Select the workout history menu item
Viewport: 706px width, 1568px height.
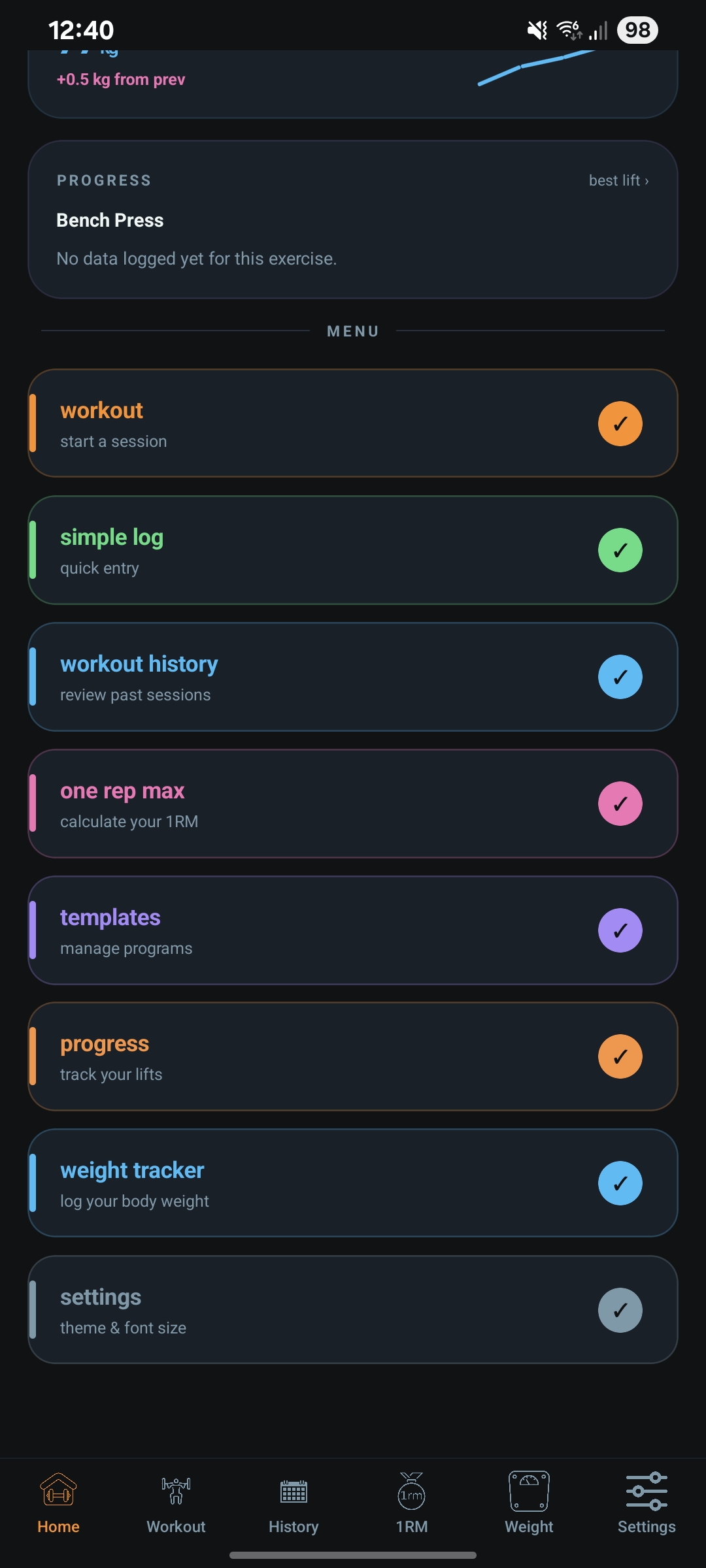click(x=314, y=677)
